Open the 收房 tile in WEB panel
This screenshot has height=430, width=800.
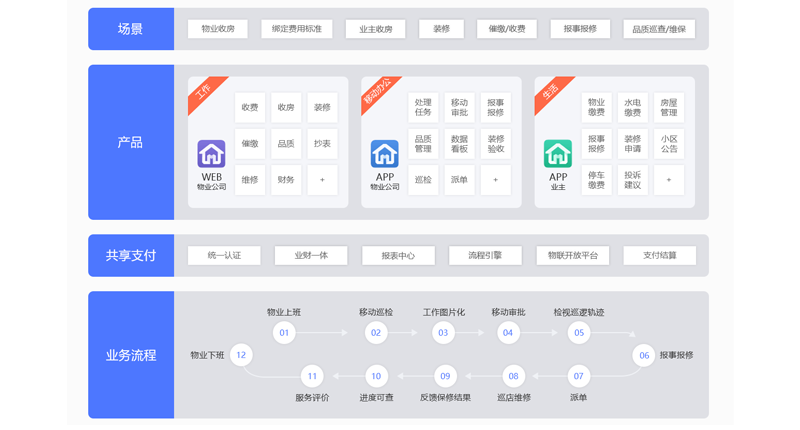tap(286, 107)
